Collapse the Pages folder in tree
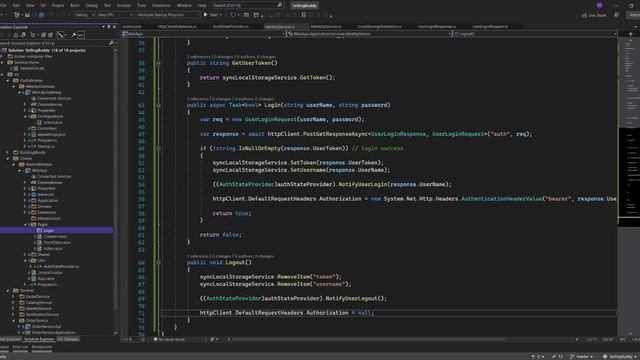 (x=25, y=224)
